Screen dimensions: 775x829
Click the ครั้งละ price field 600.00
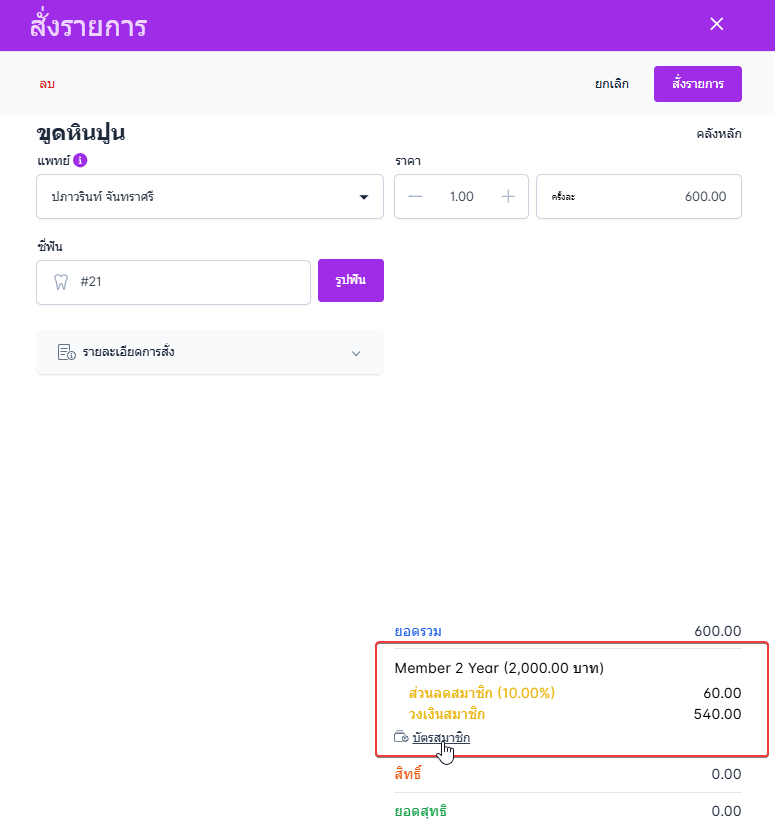(x=639, y=197)
